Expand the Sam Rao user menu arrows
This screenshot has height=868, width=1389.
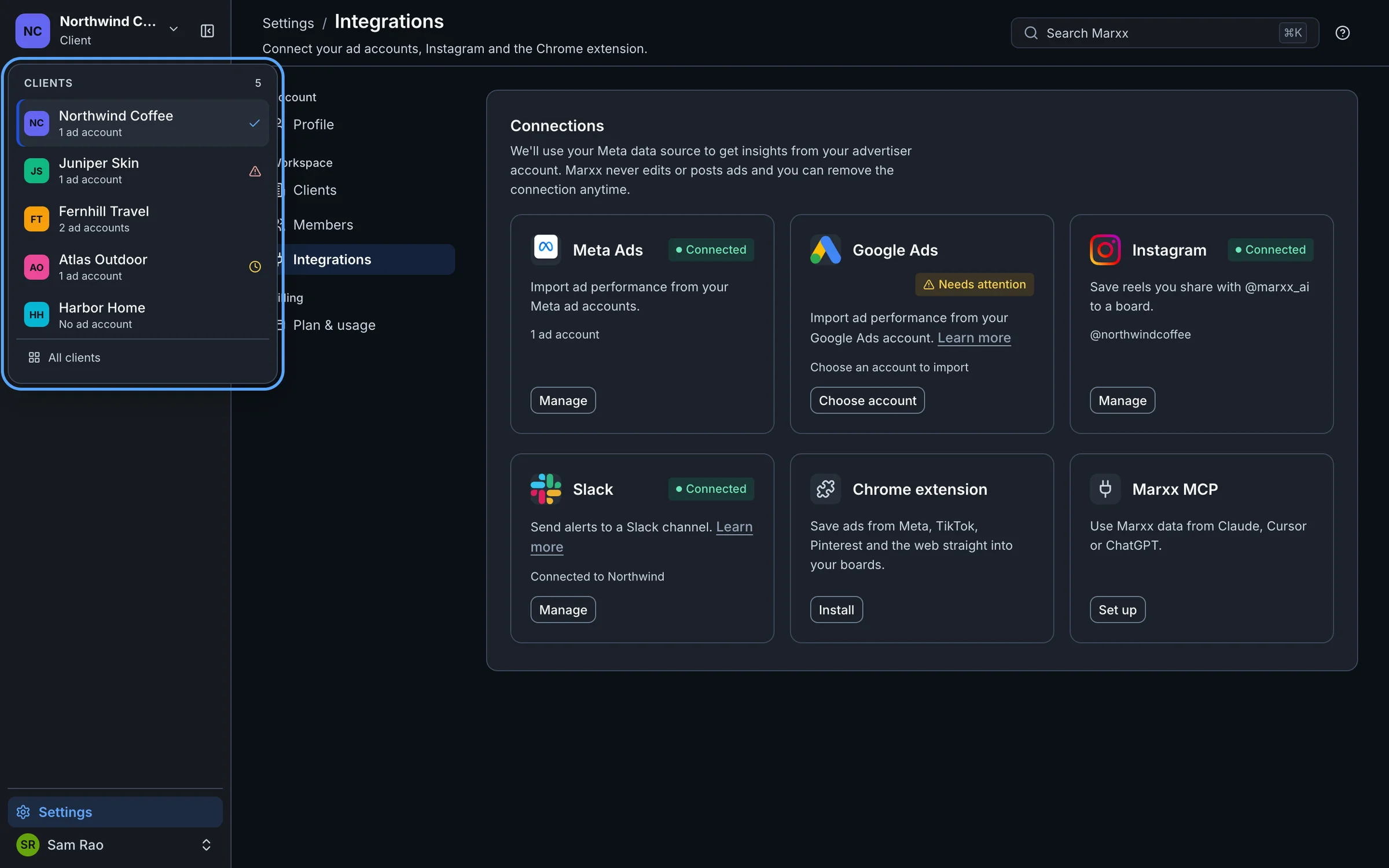pyautogui.click(x=206, y=845)
